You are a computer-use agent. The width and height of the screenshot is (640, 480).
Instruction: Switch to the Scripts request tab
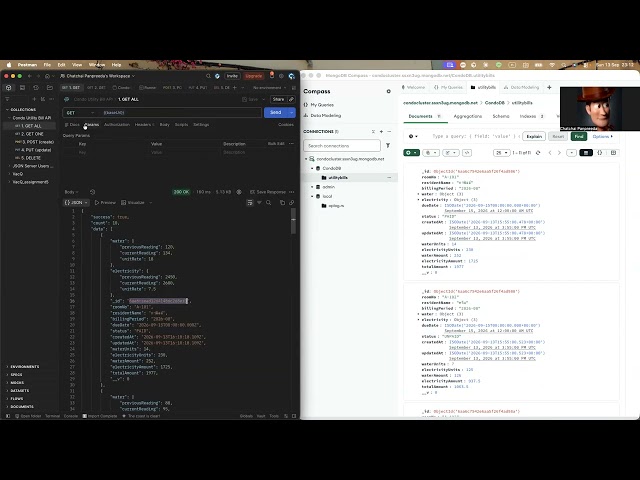pyautogui.click(x=181, y=124)
